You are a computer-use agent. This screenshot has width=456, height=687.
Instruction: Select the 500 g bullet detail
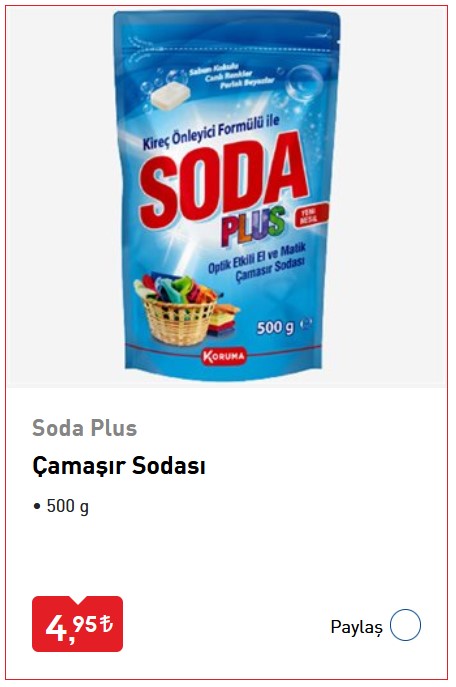tap(61, 506)
